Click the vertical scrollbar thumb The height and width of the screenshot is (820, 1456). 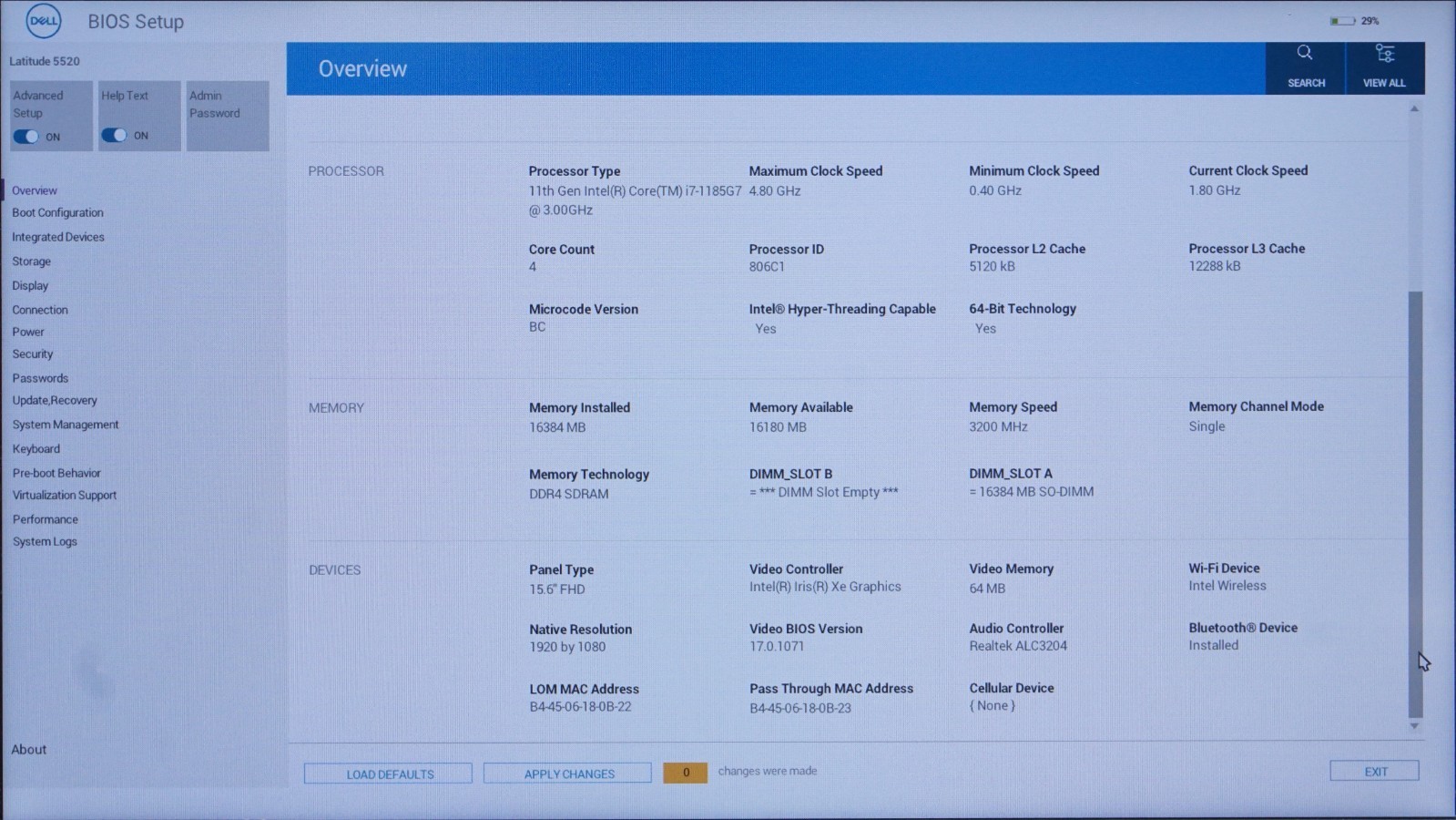click(x=1415, y=504)
